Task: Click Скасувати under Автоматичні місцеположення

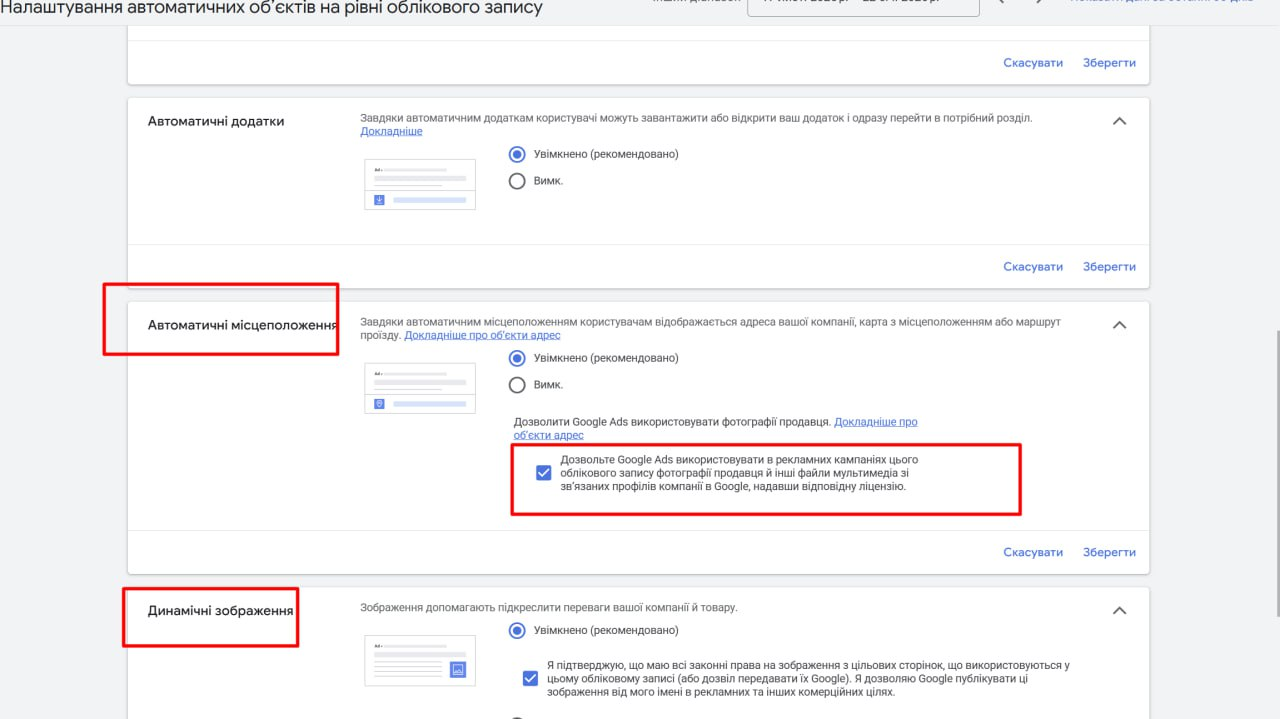Action: tap(1032, 551)
